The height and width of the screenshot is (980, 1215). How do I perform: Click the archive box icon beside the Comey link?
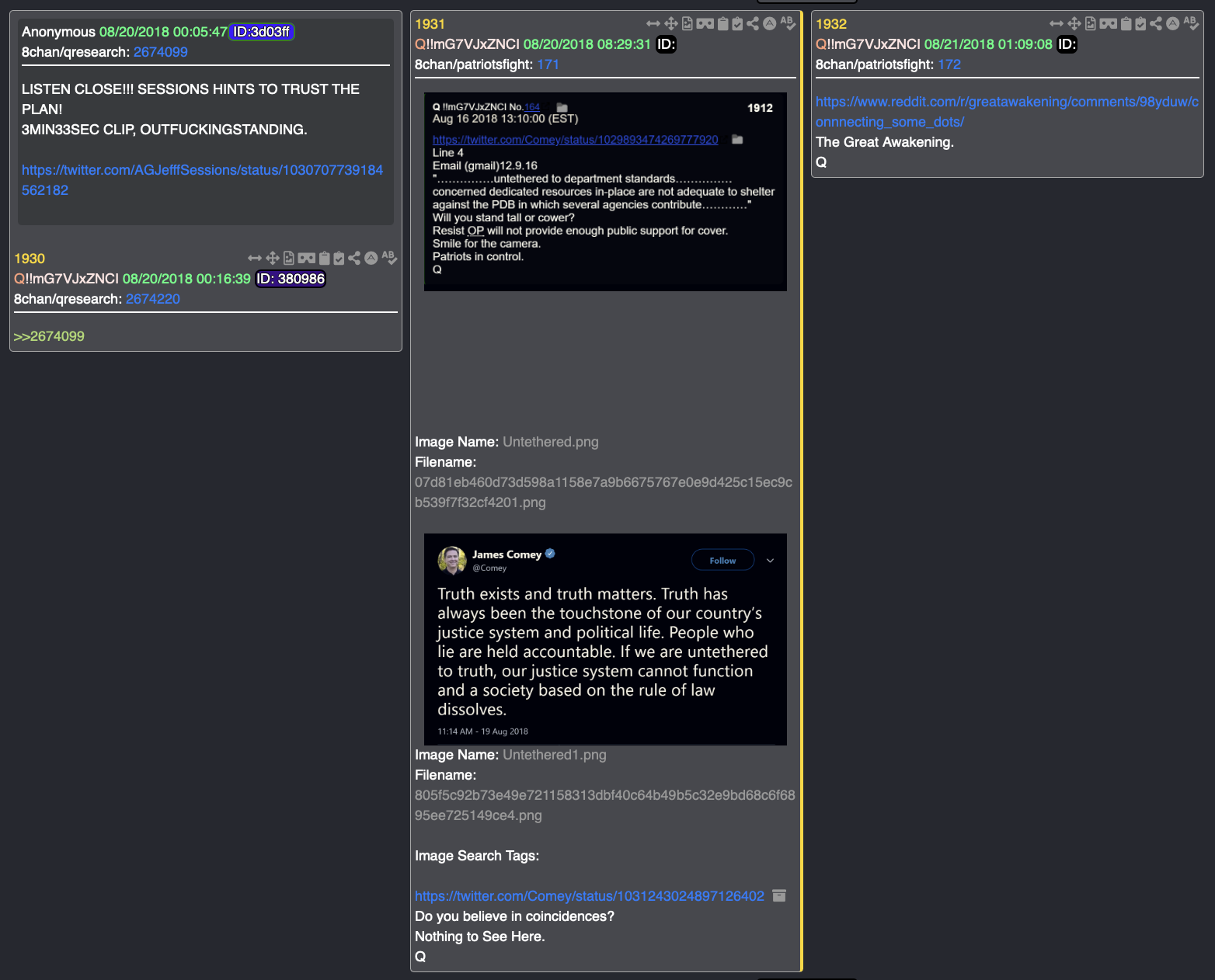(779, 896)
